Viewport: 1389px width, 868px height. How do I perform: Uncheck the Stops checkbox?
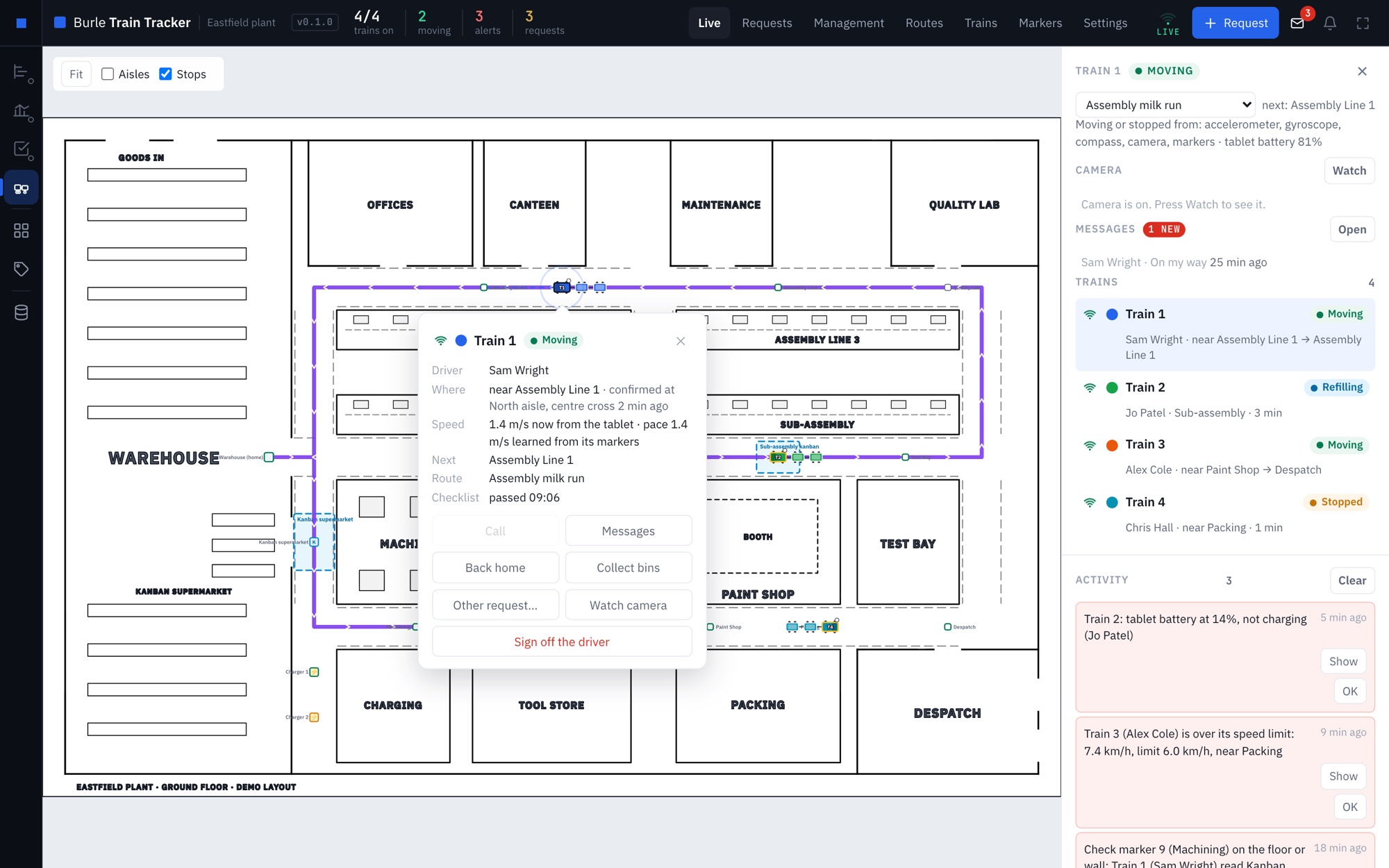tap(165, 74)
